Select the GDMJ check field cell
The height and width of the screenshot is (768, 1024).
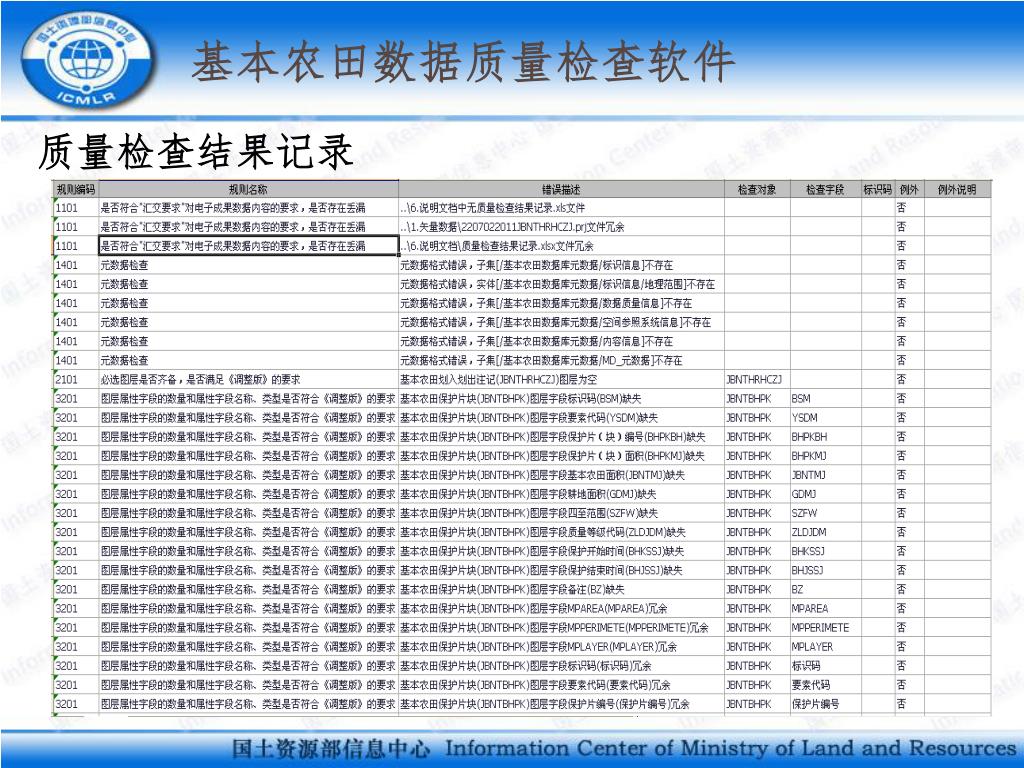(x=825, y=494)
